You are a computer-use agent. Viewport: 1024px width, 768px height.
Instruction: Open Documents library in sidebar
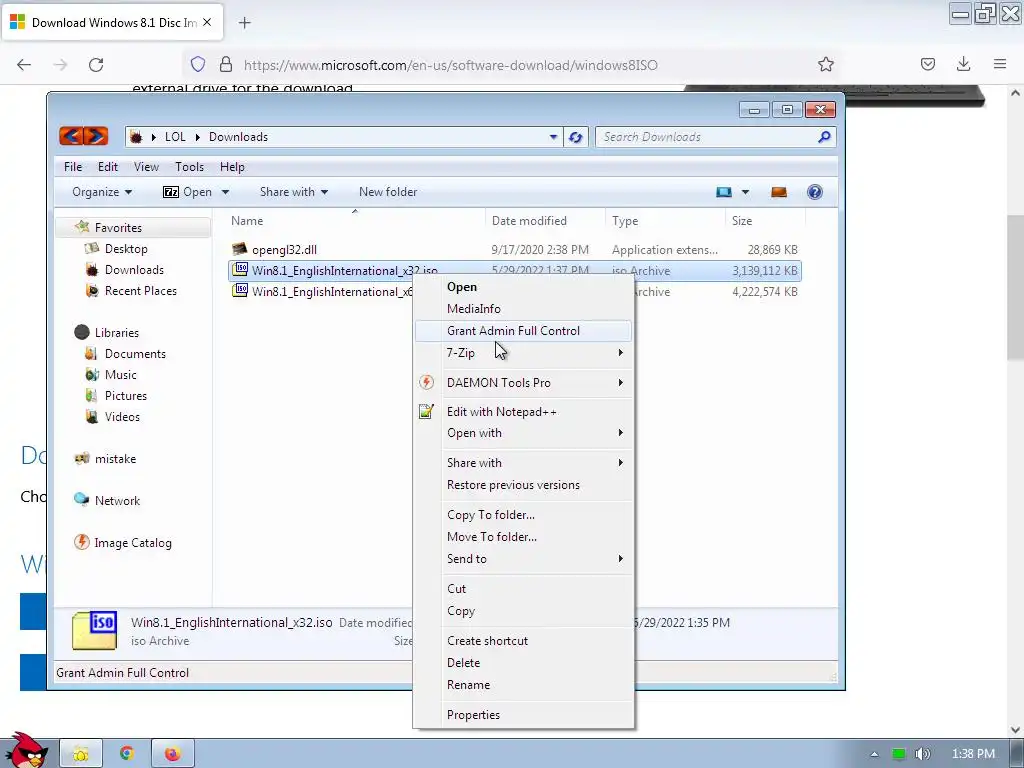click(x=135, y=353)
